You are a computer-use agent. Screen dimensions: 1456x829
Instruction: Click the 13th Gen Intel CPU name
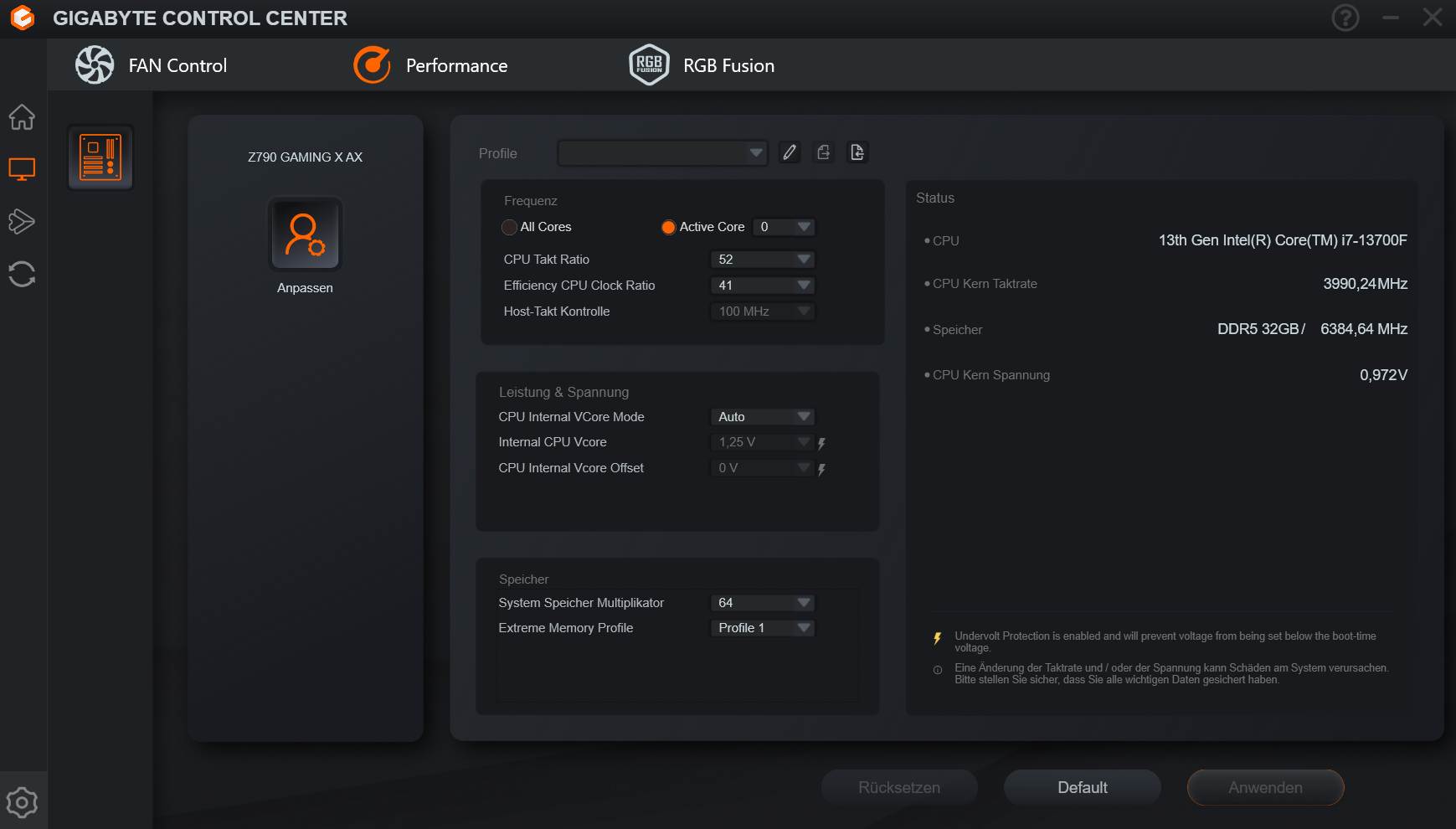1283,240
